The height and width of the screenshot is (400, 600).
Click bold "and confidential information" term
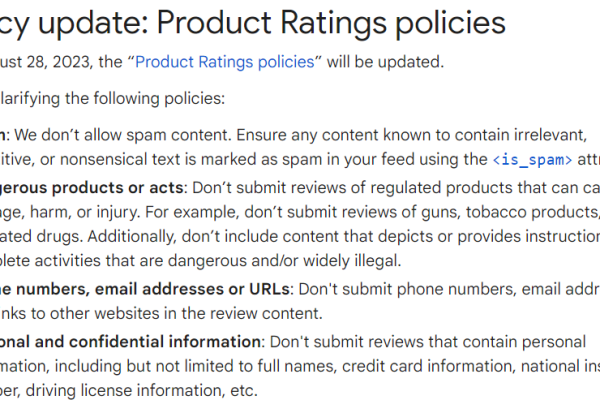point(148,342)
